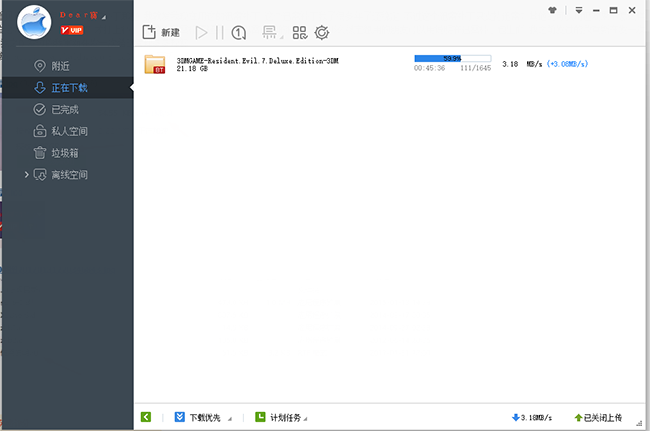Image resolution: width=650 pixels, height=431 pixels.
Task: Expand the 离线空间 offline space tree
Action: [27, 175]
